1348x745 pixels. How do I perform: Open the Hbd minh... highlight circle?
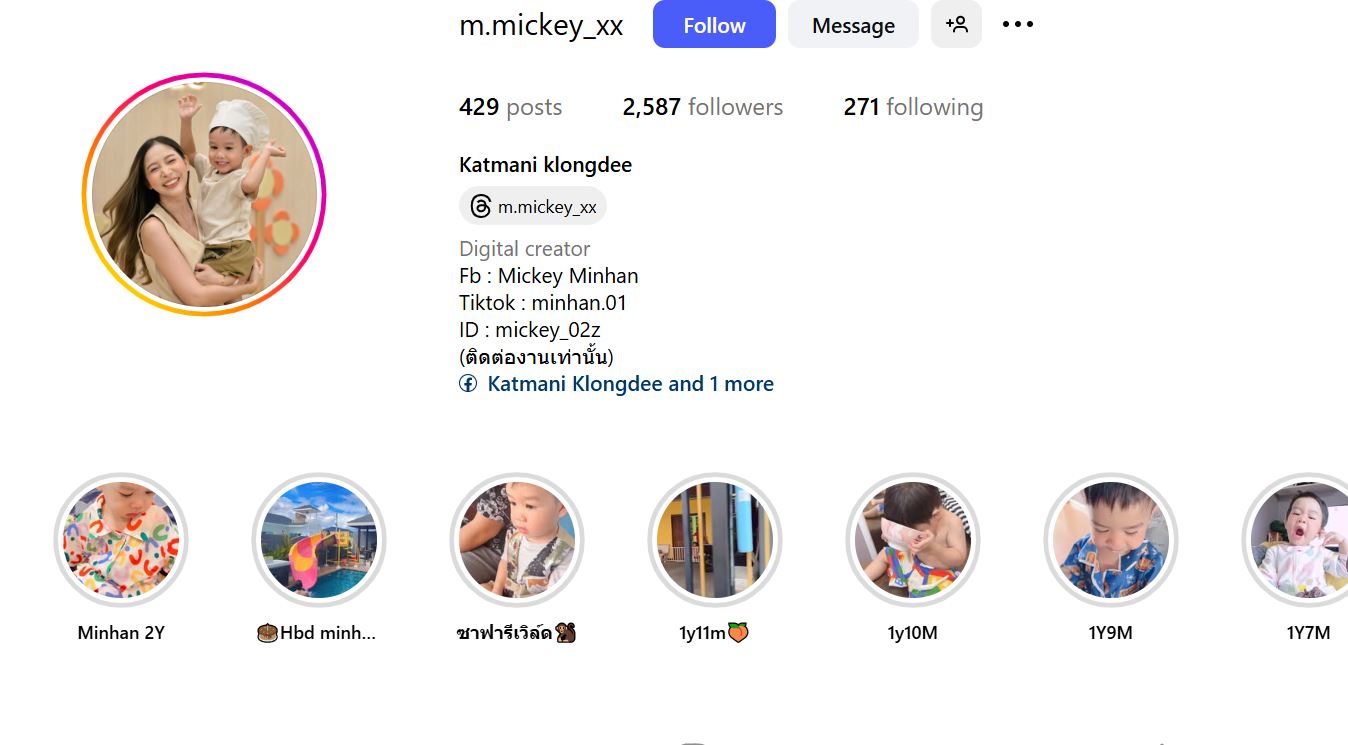click(x=319, y=540)
